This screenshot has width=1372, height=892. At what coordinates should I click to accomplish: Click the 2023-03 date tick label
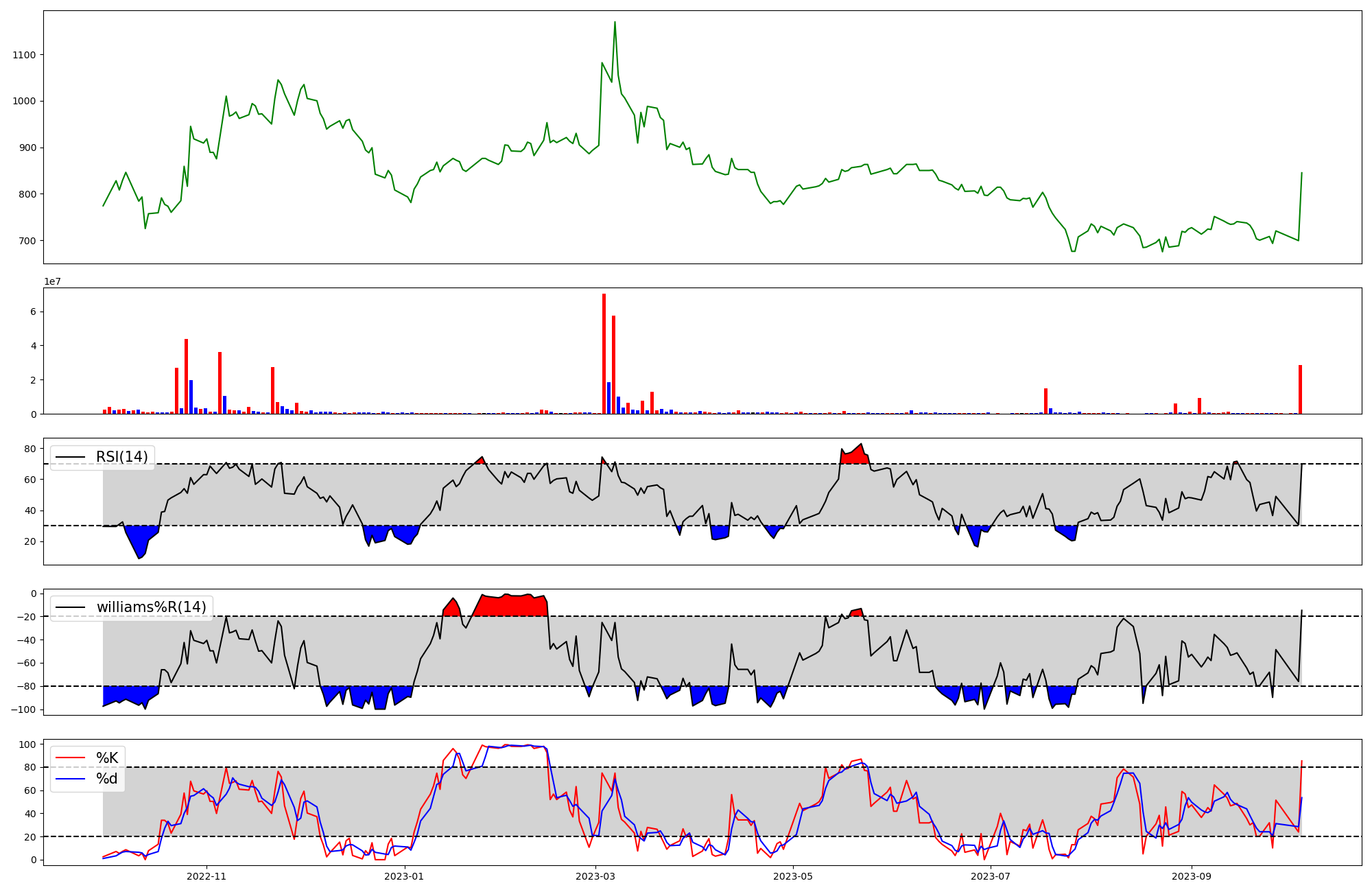tap(595, 876)
